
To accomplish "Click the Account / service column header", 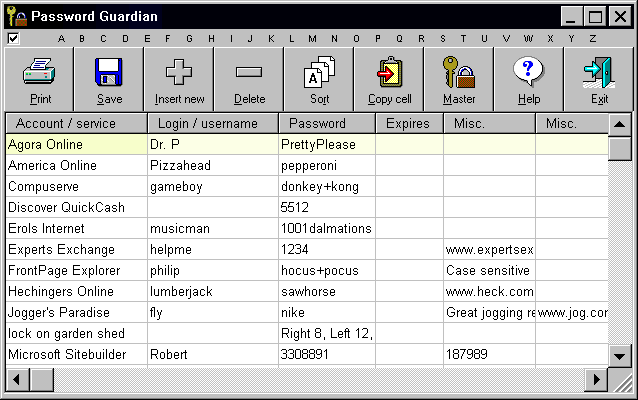I will point(76,123).
